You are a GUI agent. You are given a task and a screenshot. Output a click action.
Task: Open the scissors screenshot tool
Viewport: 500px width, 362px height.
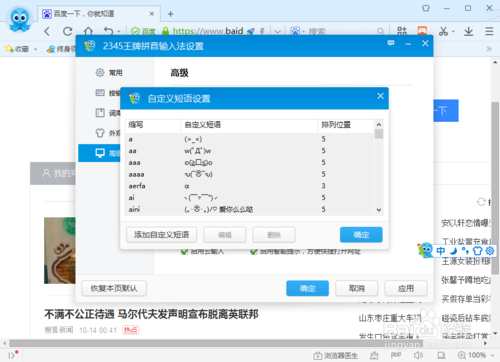[x=443, y=31]
